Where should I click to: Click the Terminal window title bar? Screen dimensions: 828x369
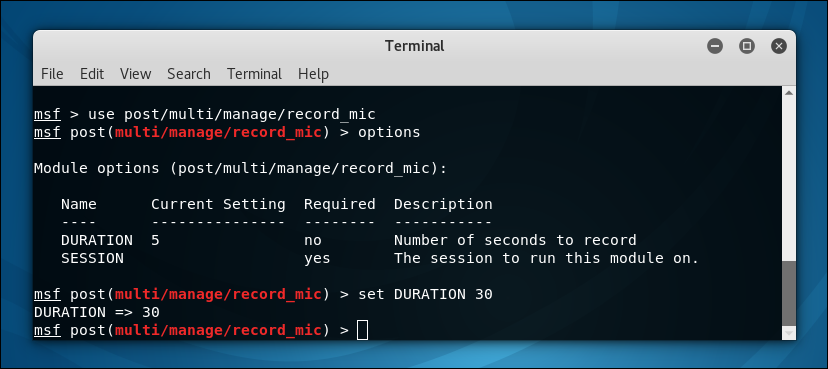point(415,46)
